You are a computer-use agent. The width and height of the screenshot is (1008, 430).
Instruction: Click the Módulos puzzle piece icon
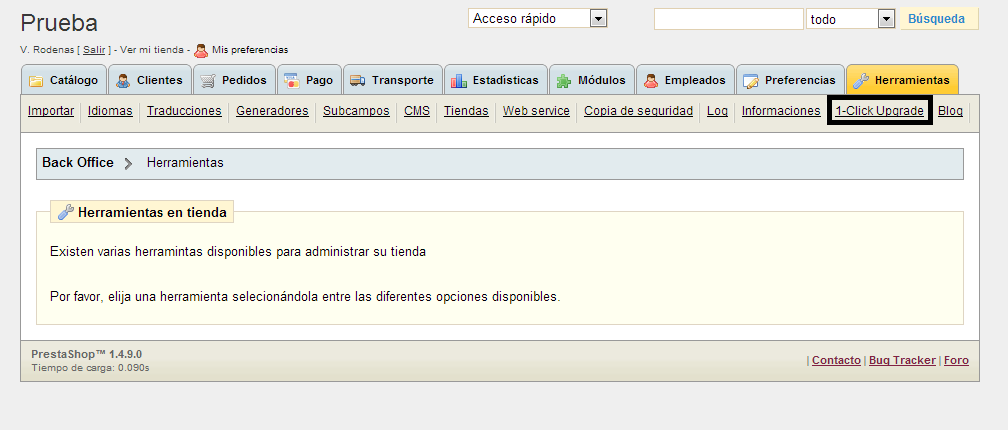point(565,81)
